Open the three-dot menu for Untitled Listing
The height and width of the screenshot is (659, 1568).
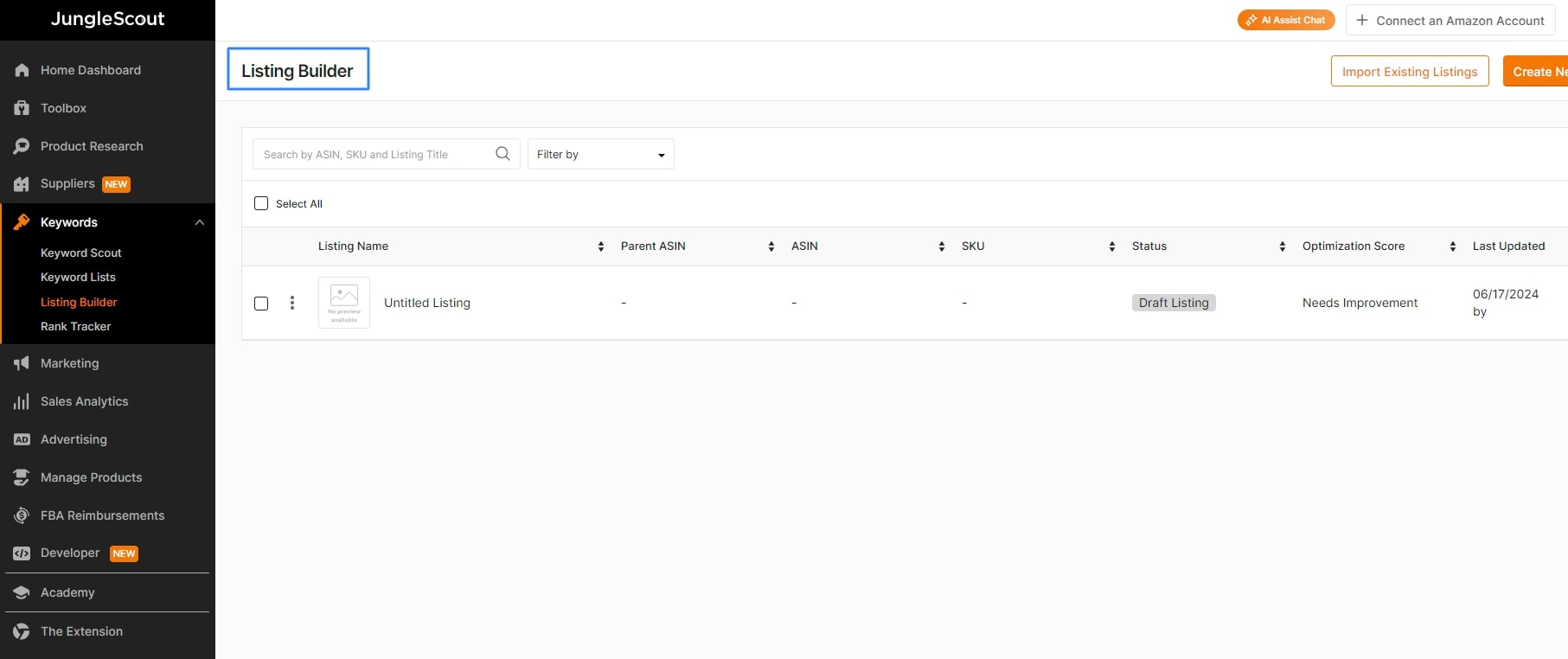pos(292,303)
